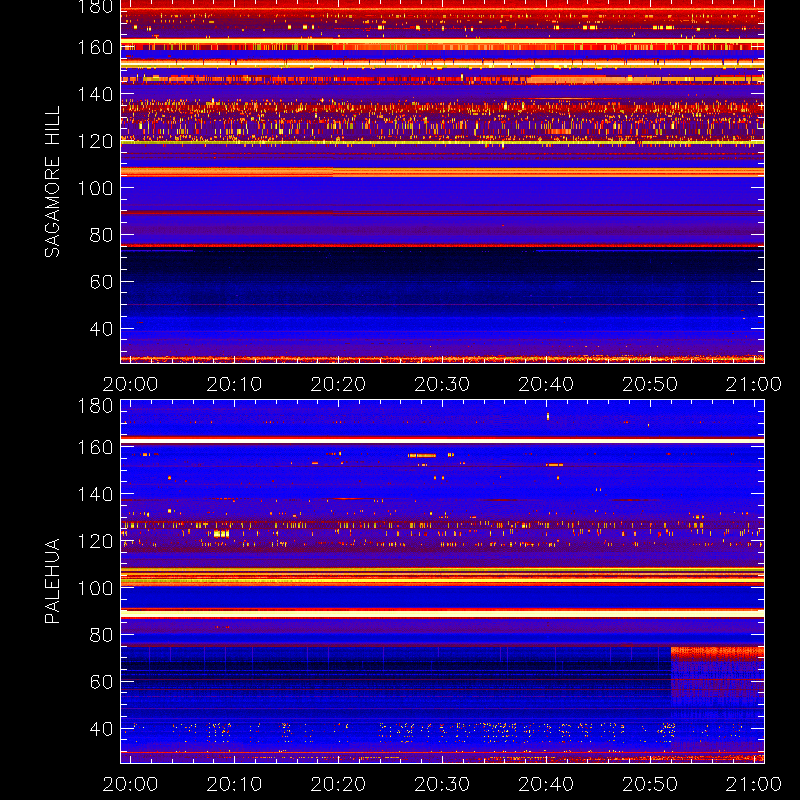Viewport: 800px width, 800px height.
Task: Click the 21:00 time label under Sagamore Hill plot
Action: coord(754,384)
